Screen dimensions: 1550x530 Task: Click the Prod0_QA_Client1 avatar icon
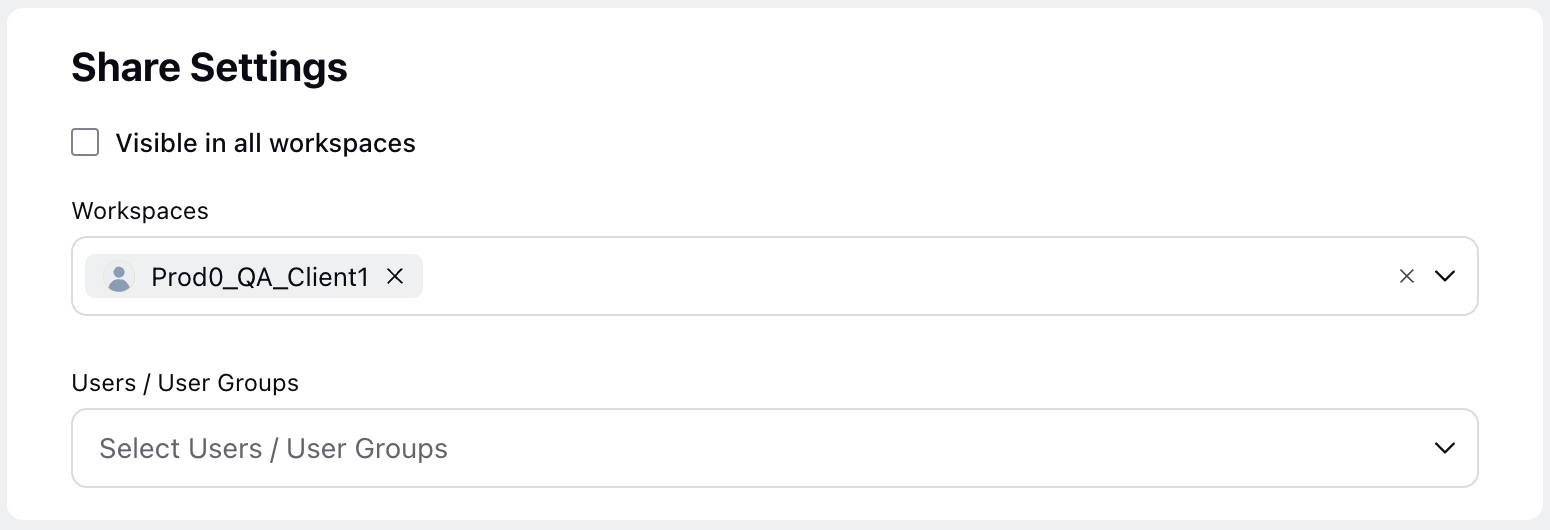119,277
